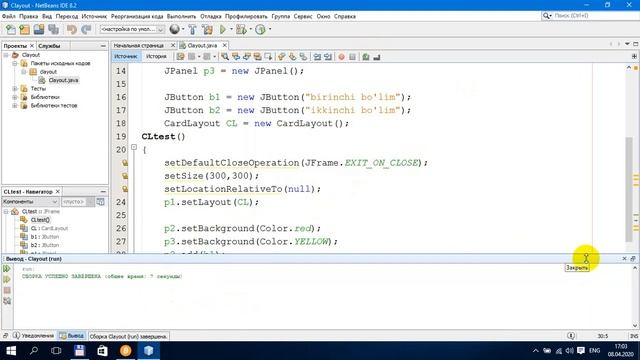Close the Clayout.java editor tab
640x360 pixels.
tap(224, 45)
